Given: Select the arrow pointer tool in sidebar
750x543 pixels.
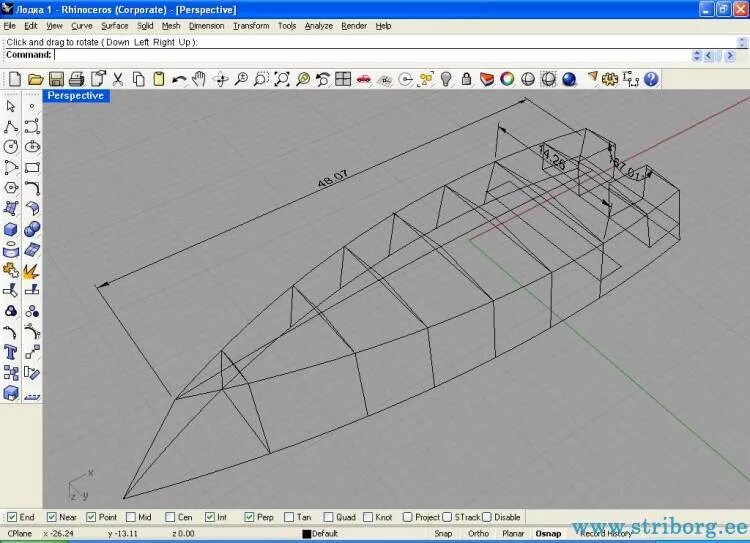Looking at the screenshot, I should (11, 106).
